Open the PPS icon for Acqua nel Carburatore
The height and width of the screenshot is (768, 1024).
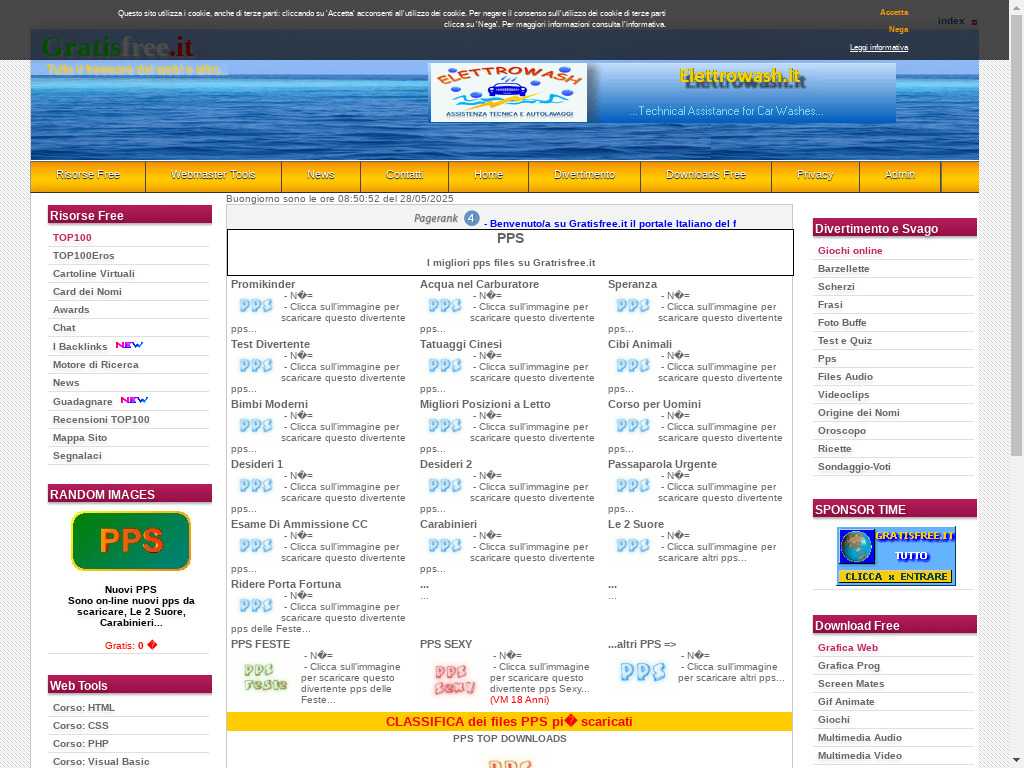pos(445,306)
